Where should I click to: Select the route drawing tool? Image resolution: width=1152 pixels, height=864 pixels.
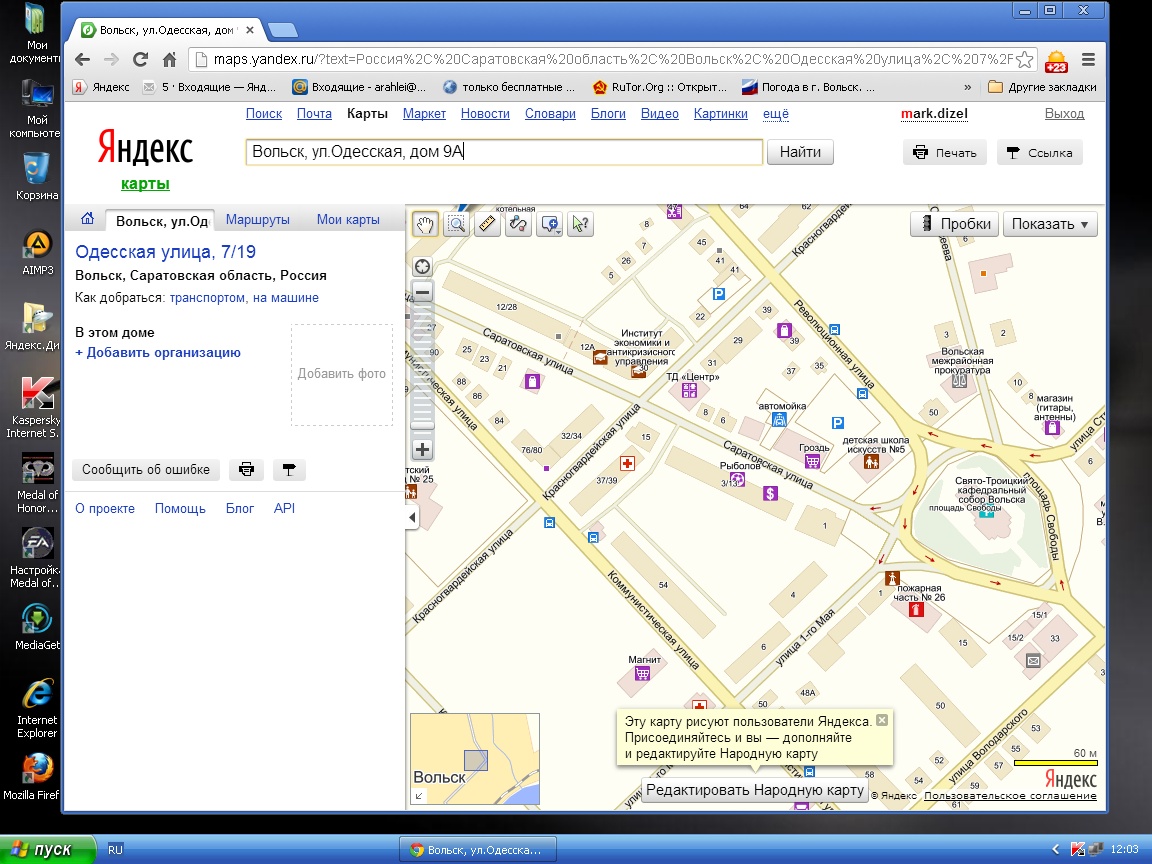pos(519,224)
